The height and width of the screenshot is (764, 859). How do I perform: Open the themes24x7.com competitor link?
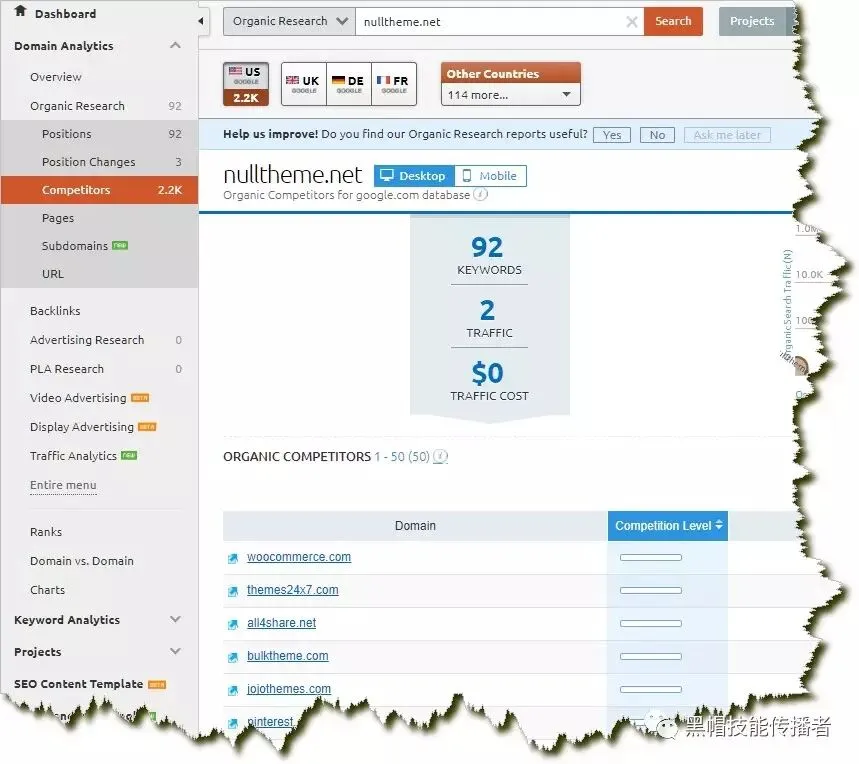tap(293, 590)
